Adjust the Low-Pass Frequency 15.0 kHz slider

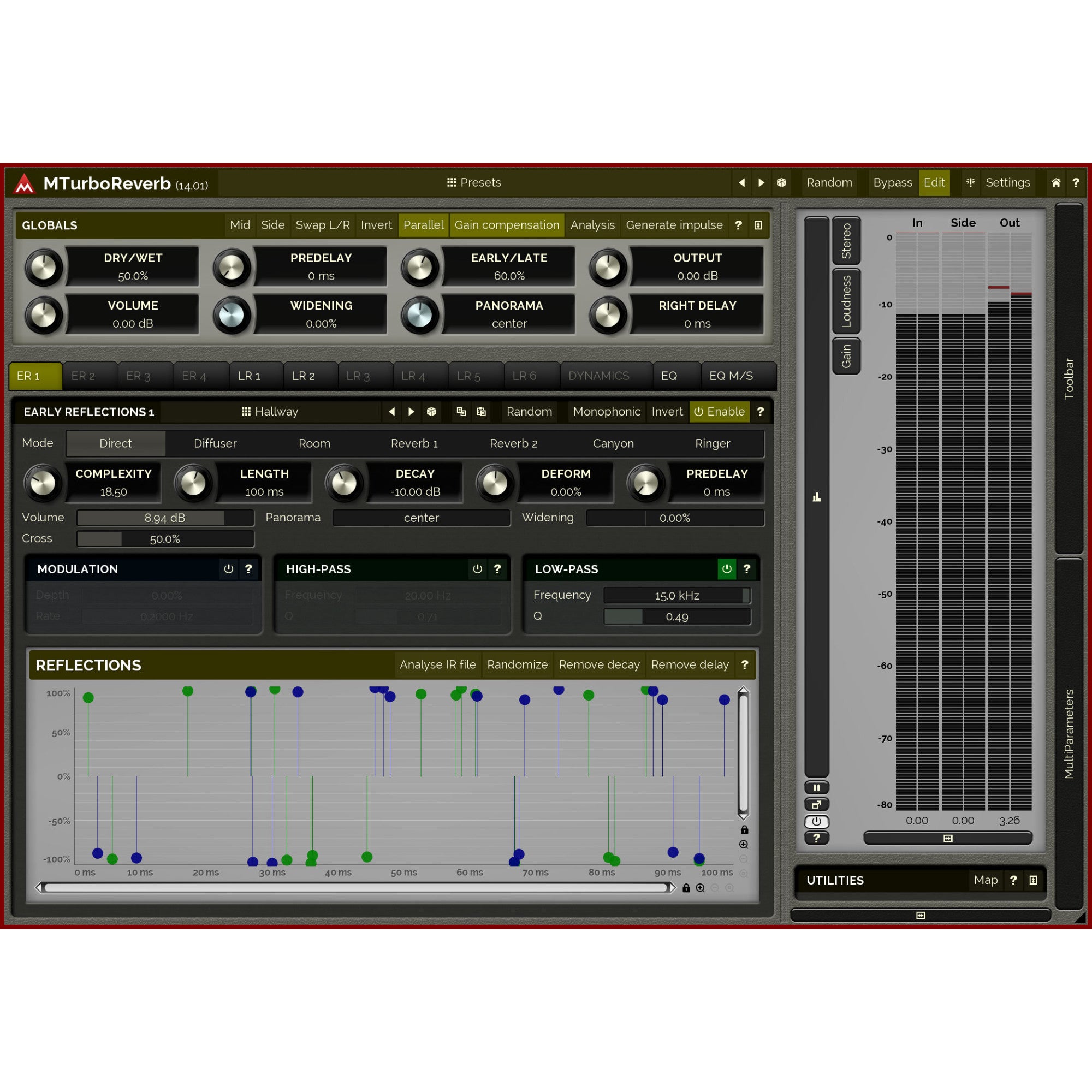tap(677, 595)
